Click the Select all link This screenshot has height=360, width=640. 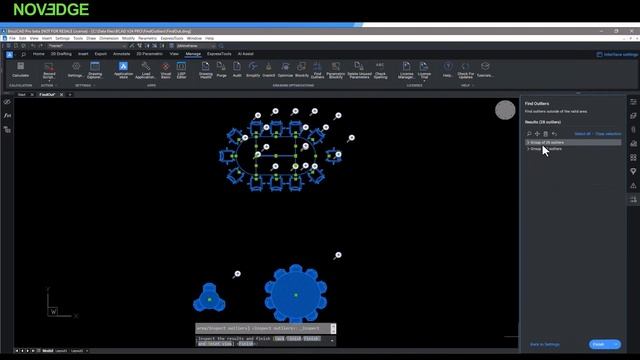click(582, 134)
